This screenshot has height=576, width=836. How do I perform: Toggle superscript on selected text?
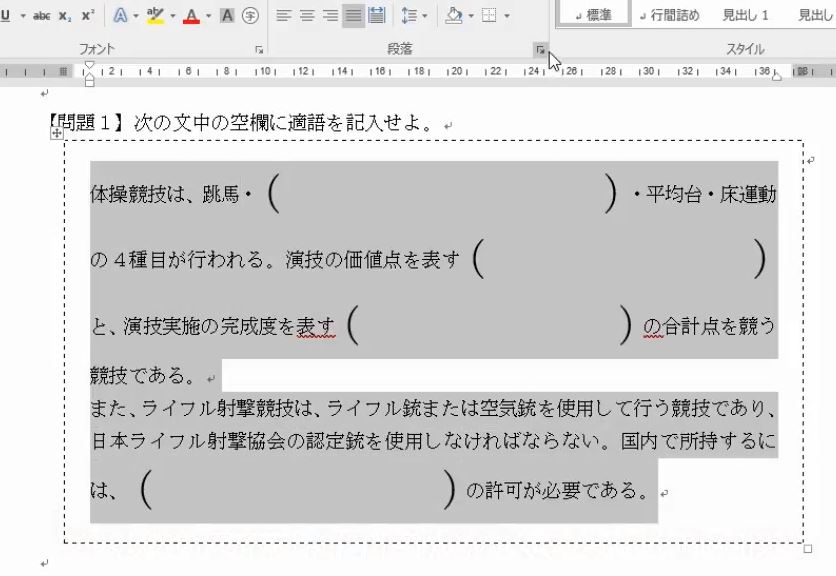85,15
